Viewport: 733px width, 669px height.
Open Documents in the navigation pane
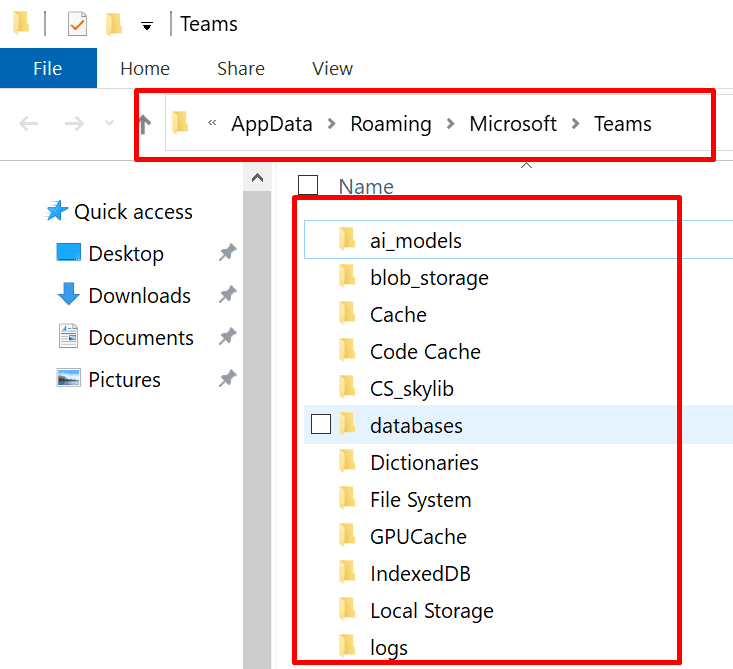(141, 338)
